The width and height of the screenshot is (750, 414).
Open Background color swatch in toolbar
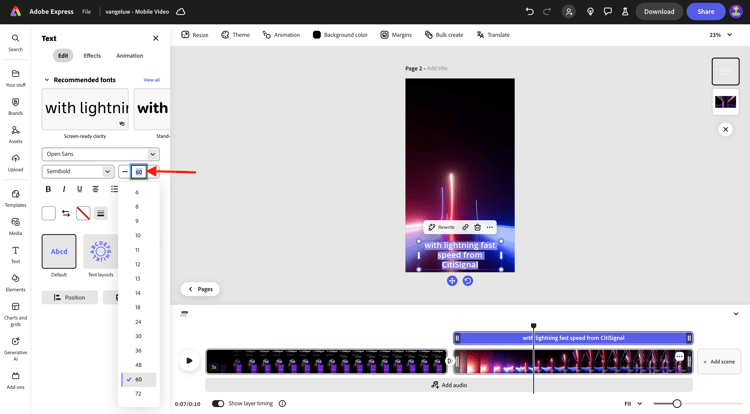340,35
